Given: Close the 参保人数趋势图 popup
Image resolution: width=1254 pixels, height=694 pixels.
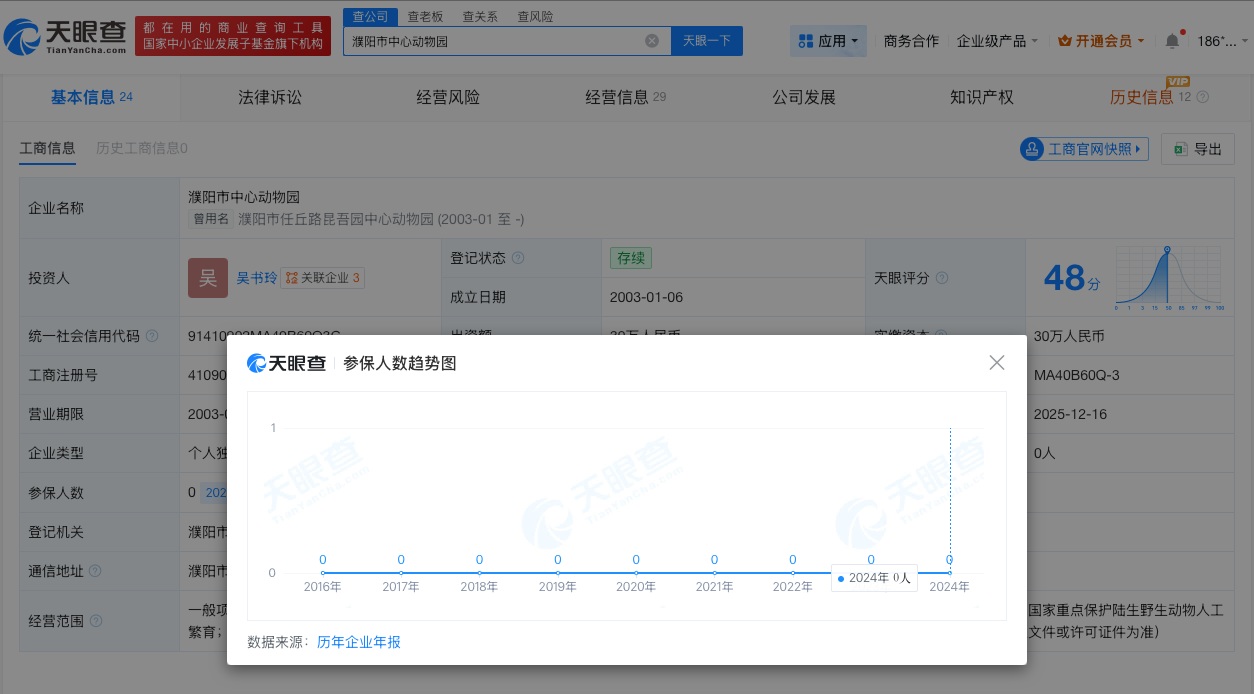Looking at the screenshot, I should pyautogui.click(x=996, y=362).
